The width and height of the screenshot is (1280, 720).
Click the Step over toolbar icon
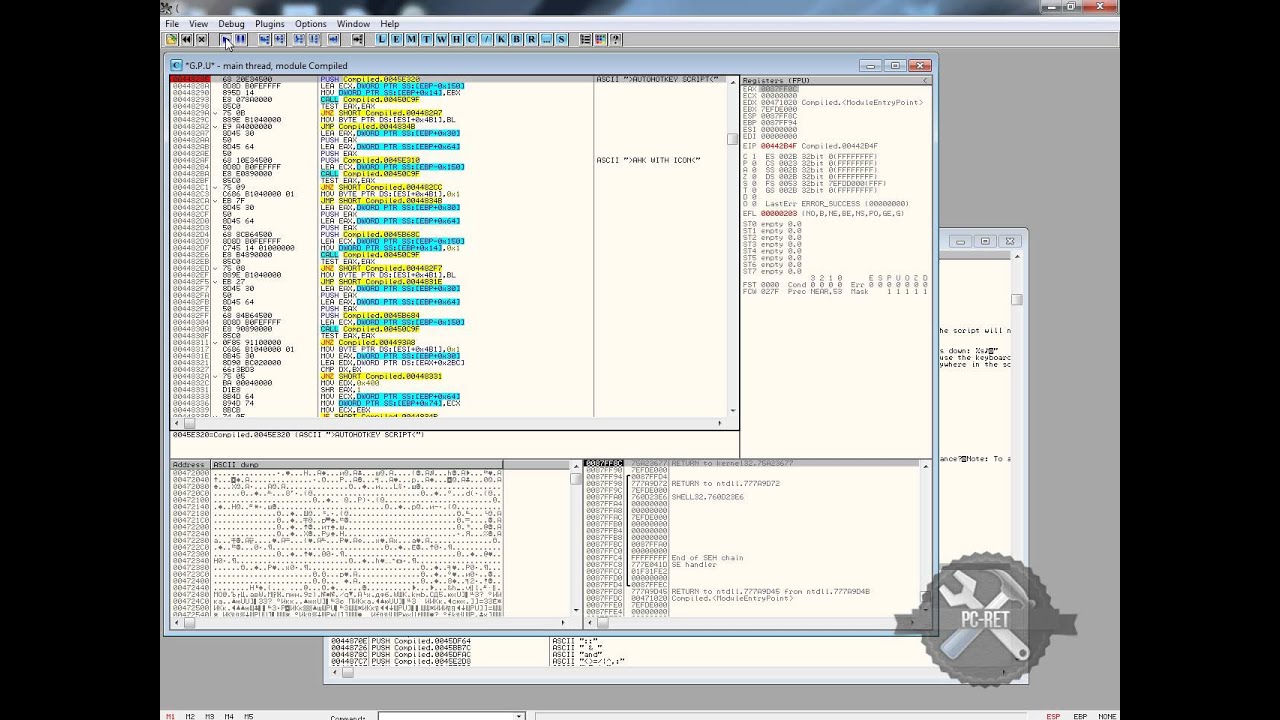point(280,39)
